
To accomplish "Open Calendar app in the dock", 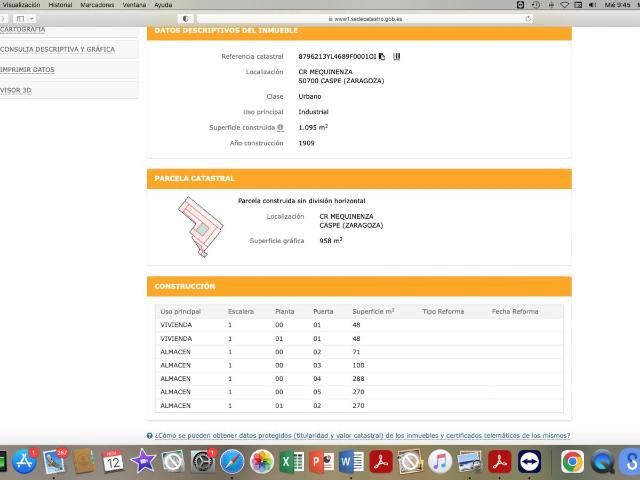I will pyautogui.click(x=113, y=462).
